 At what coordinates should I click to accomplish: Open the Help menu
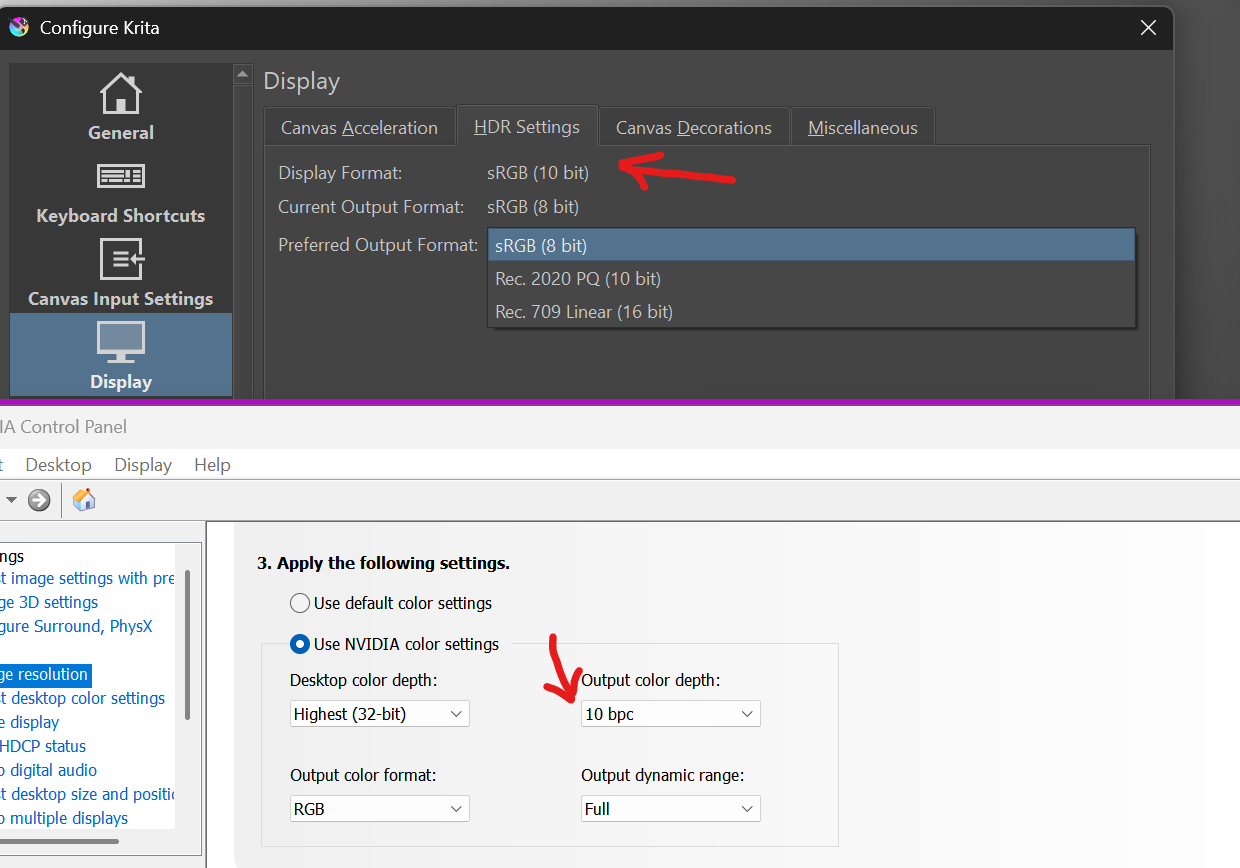click(212, 465)
